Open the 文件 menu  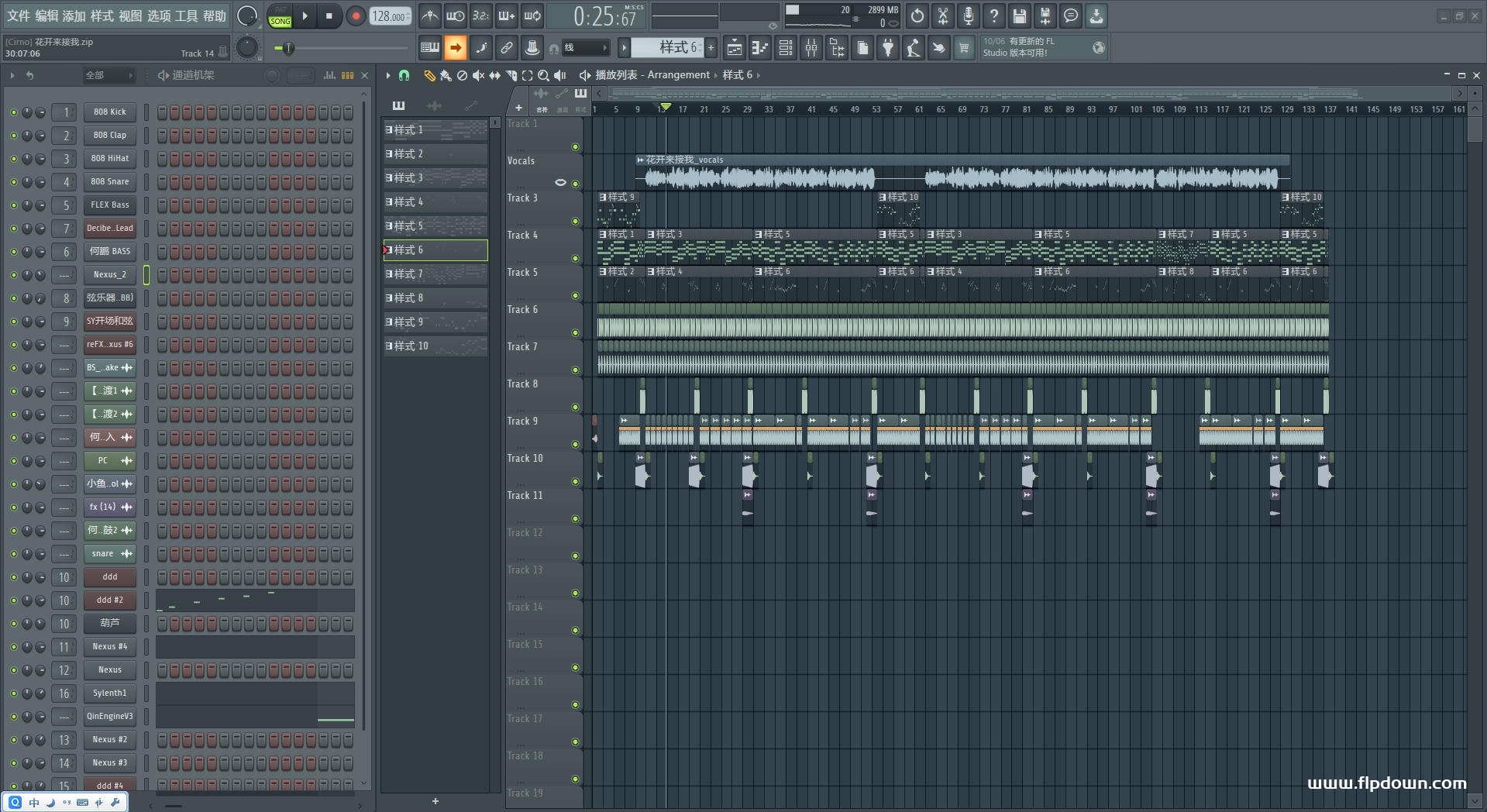[x=19, y=15]
